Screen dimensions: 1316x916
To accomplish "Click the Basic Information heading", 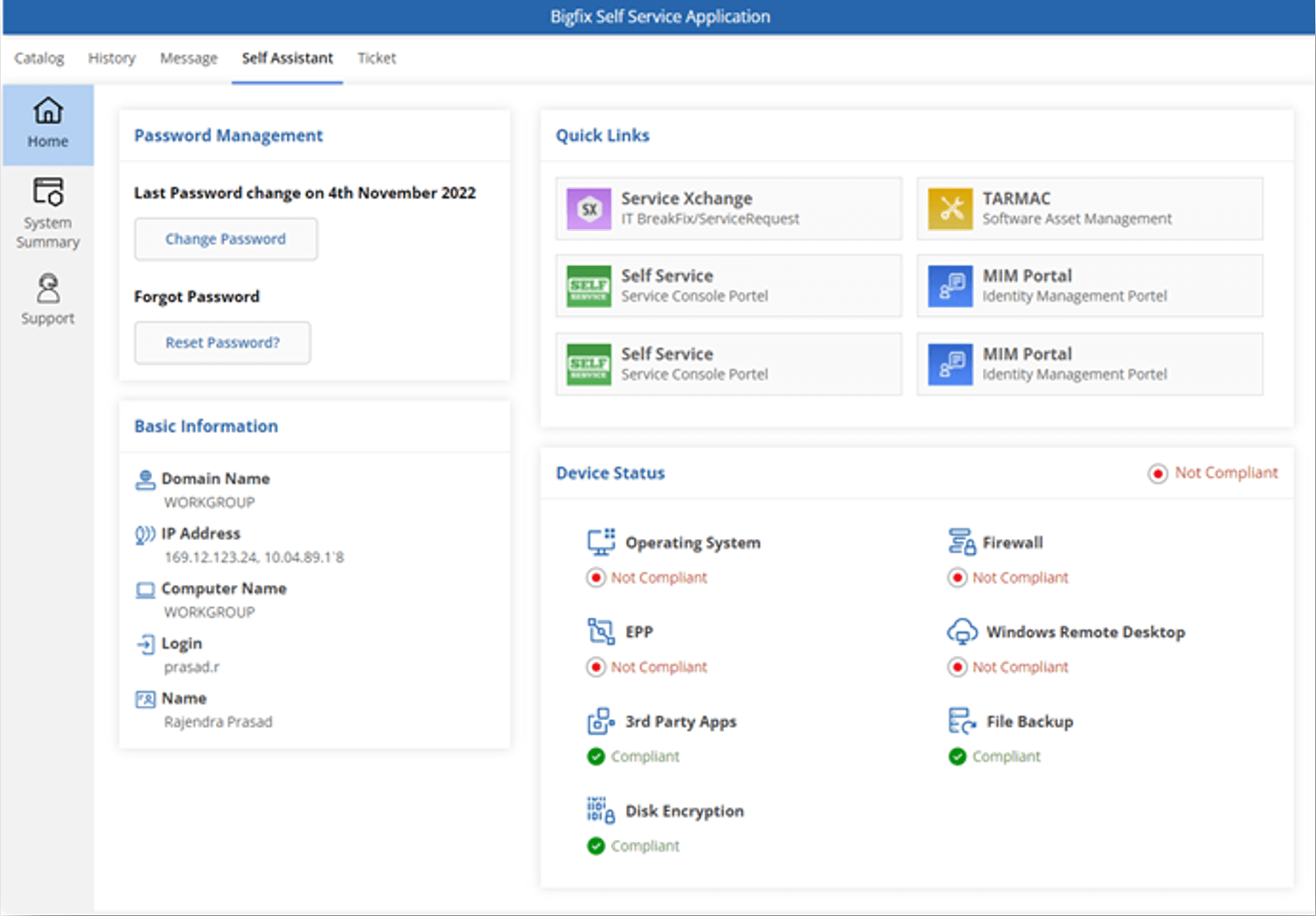I will coord(206,426).
